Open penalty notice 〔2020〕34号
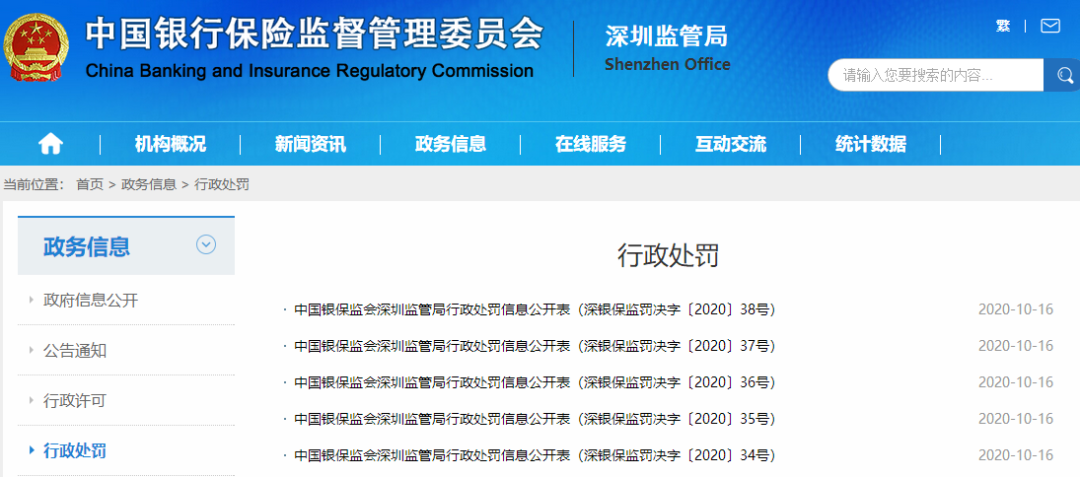This screenshot has height=477, width=1080. 535,456
